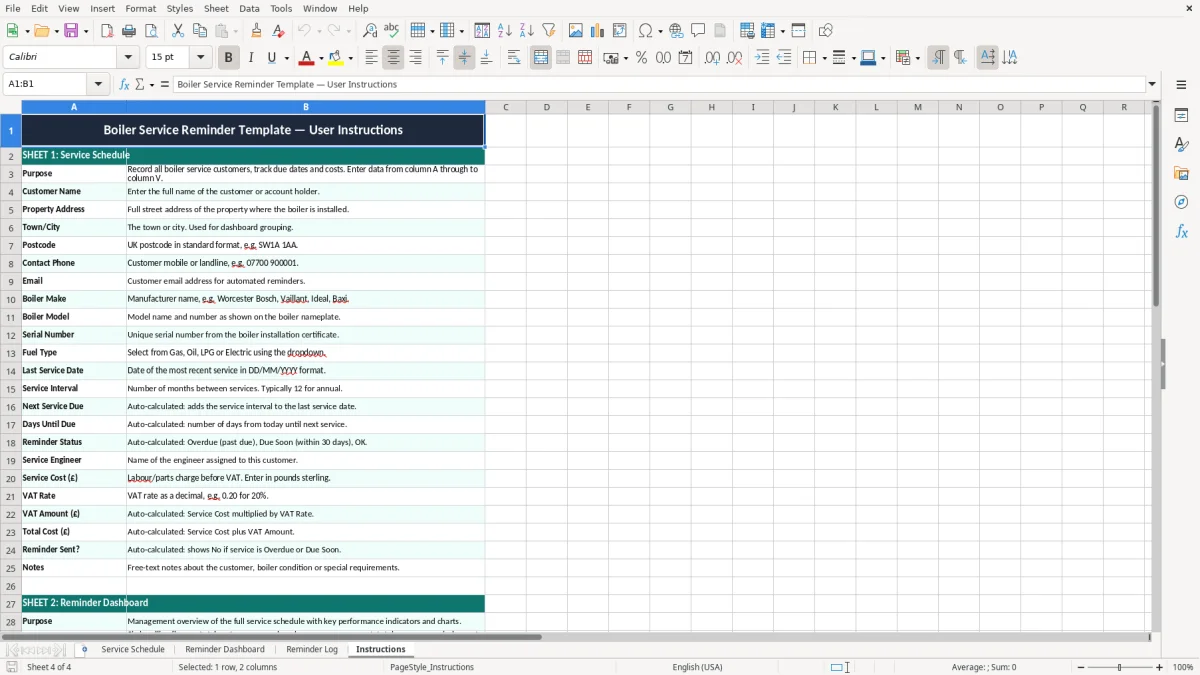Click the Sort Descending icon

click(x=527, y=31)
